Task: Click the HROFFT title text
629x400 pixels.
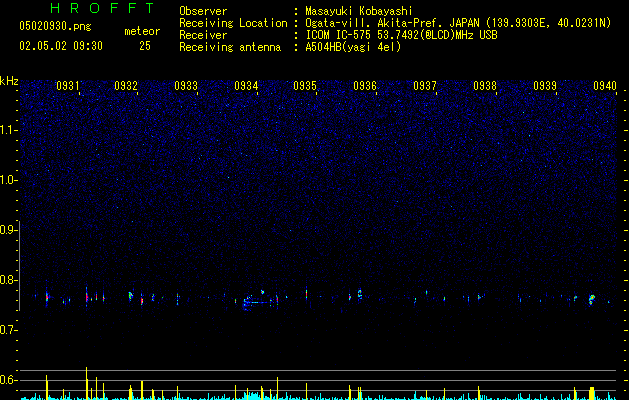Action: [103, 8]
